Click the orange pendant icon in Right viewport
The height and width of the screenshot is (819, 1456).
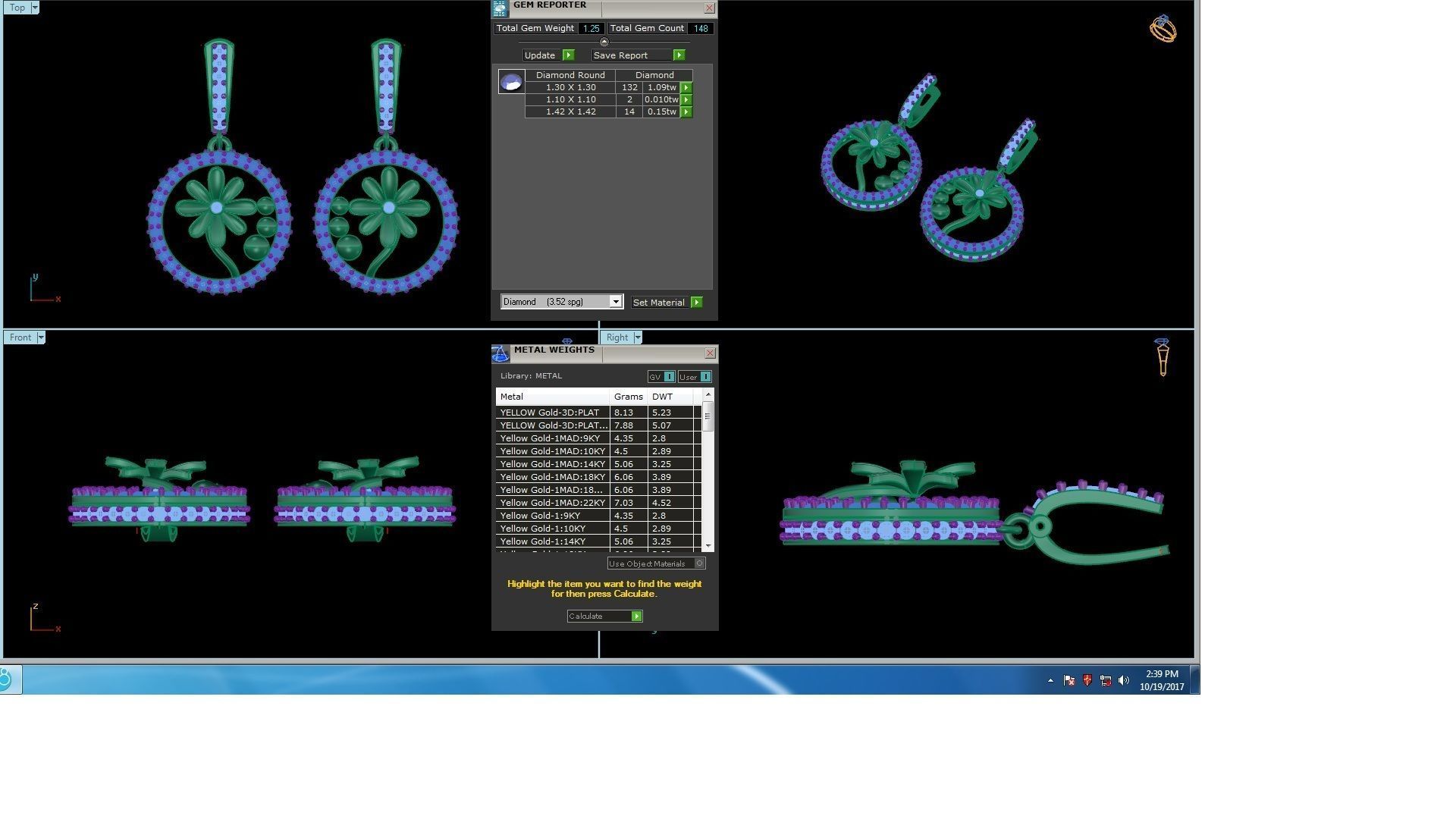tap(1163, 357)
